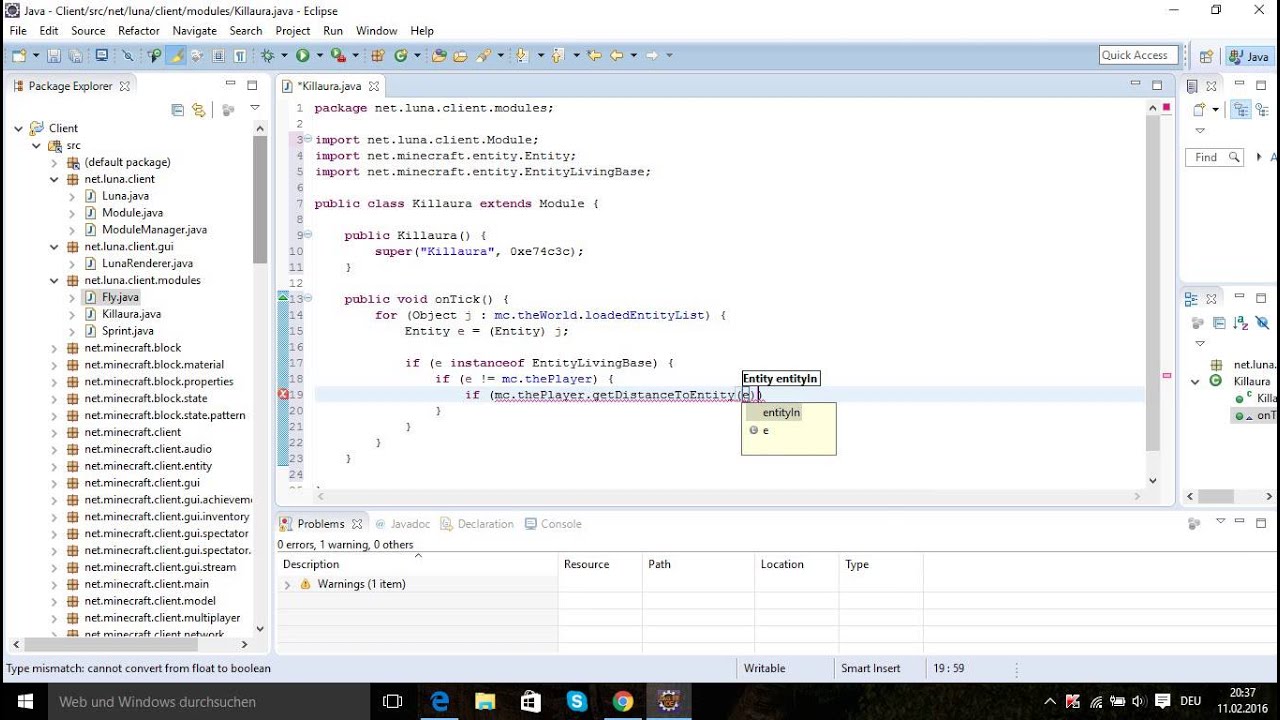Toggle Hide Fields in Outline toolbar
Image resolution: width=1280 pixels, height=720 pixels.
1262,323
